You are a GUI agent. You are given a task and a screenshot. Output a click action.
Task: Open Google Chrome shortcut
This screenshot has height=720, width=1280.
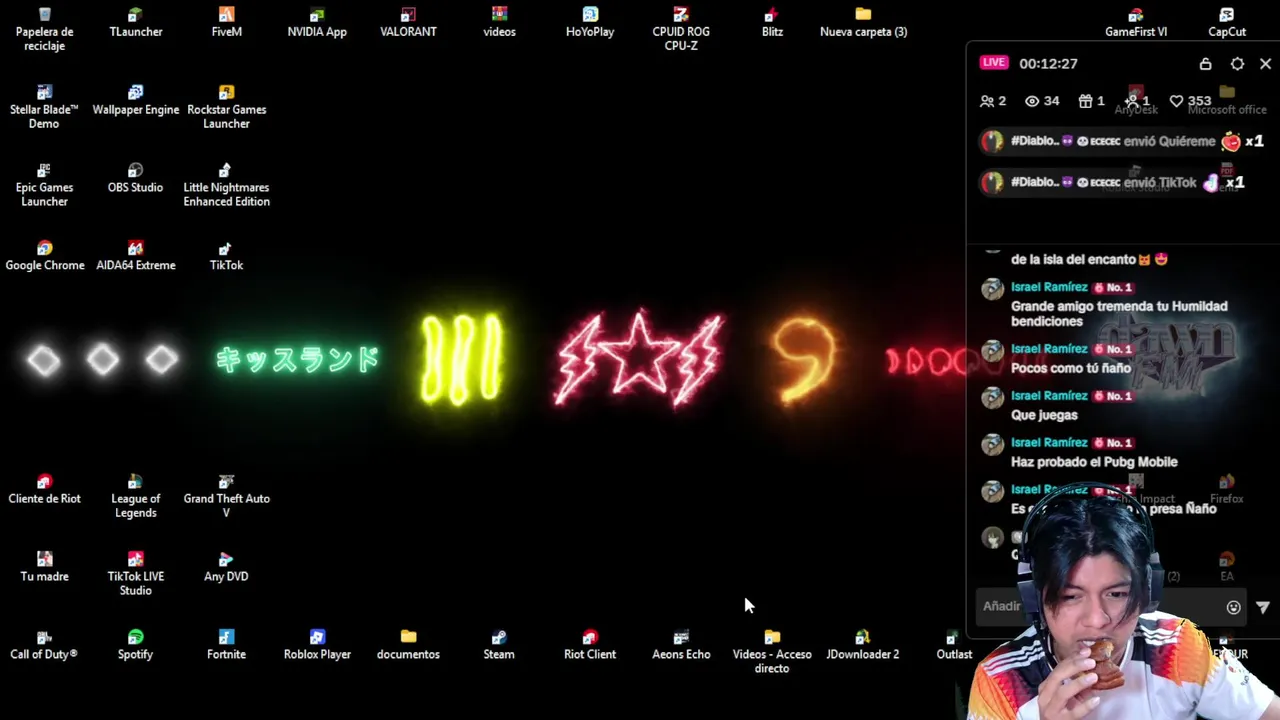click(x=44, y=256)
